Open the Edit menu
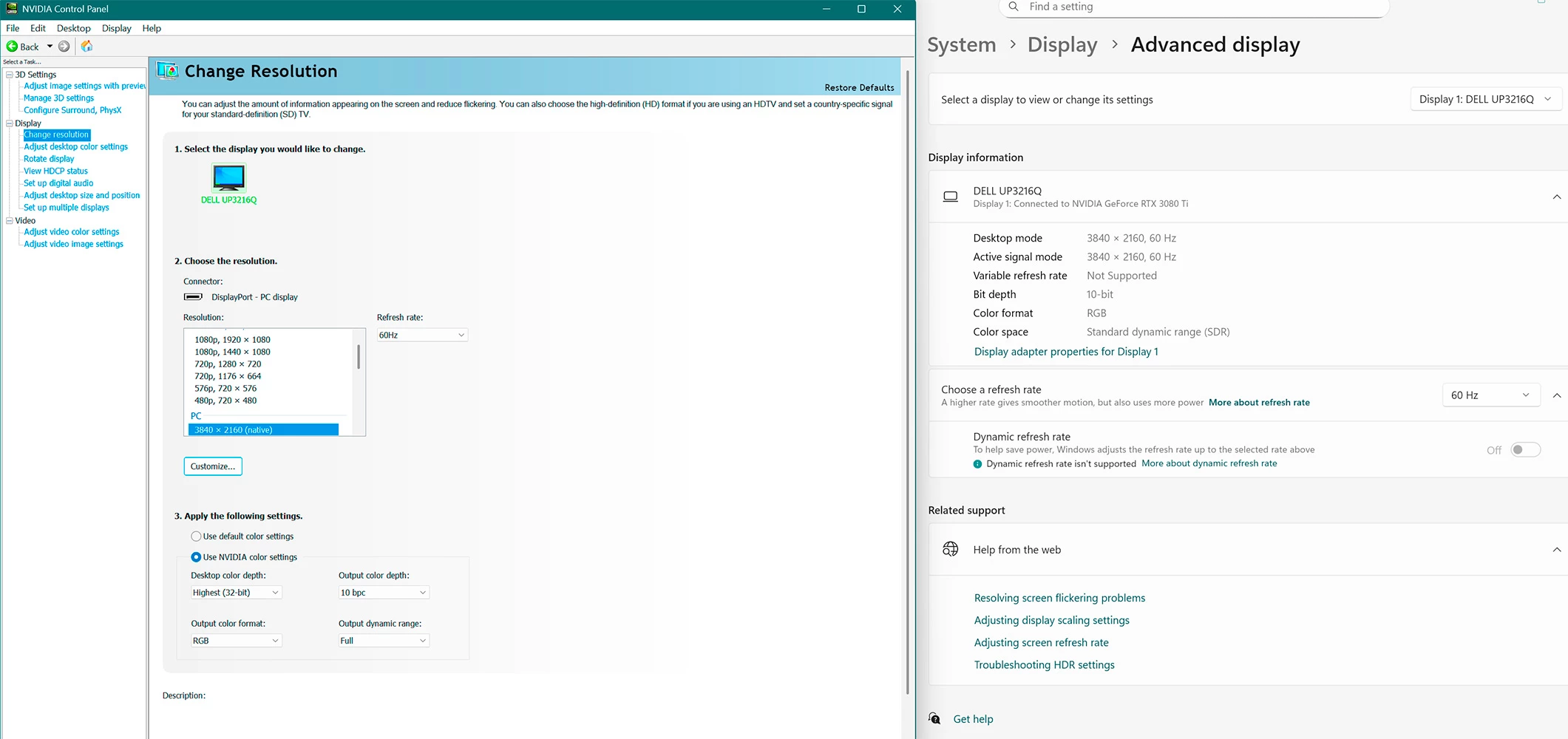1568x739 pixels. pos(38,28)
